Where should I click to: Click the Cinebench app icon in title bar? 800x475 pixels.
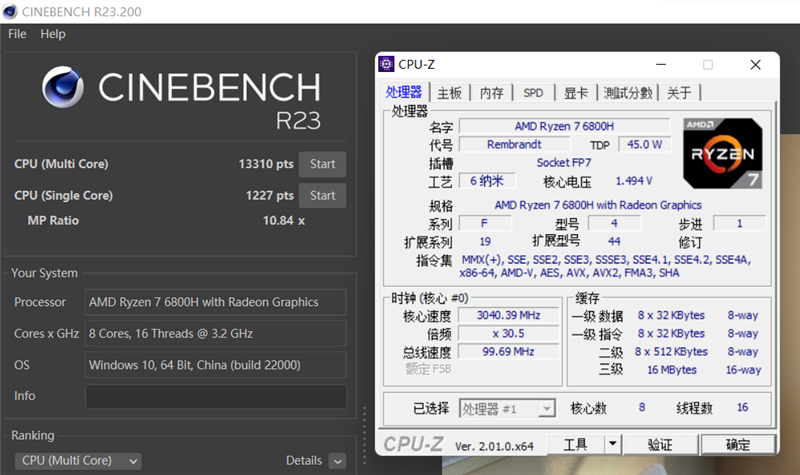tap(10, 11)
